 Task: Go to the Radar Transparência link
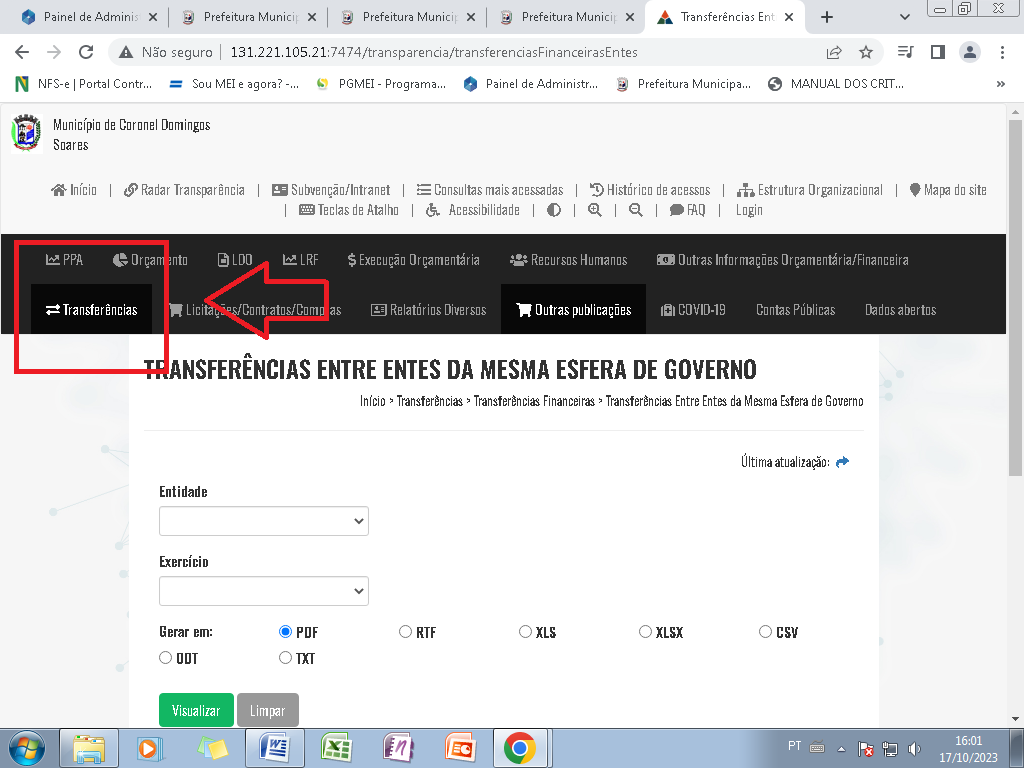[184, 190]
